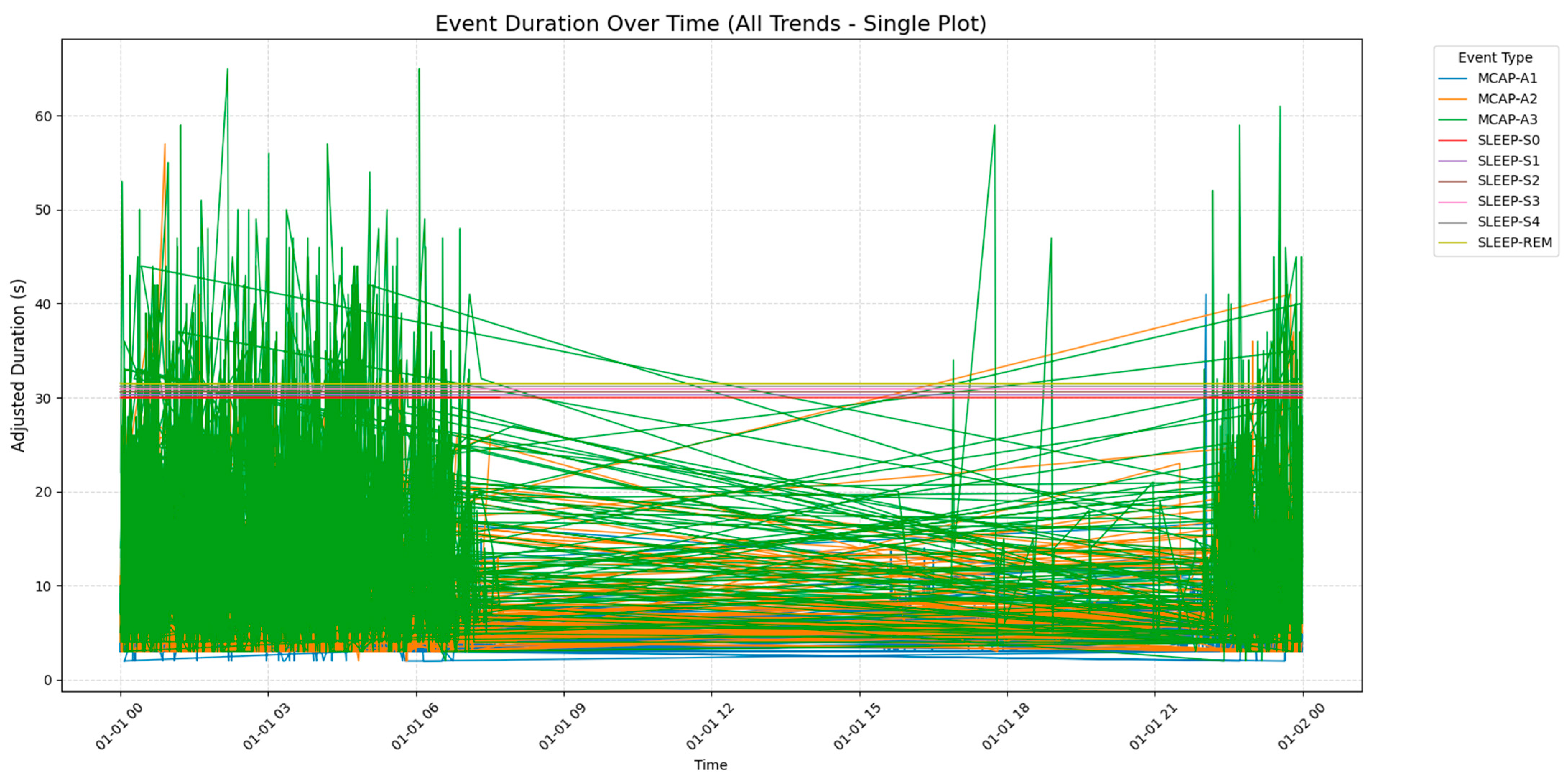
Task: Click the 30 y-axis tick label
Action: click(44, 398)
